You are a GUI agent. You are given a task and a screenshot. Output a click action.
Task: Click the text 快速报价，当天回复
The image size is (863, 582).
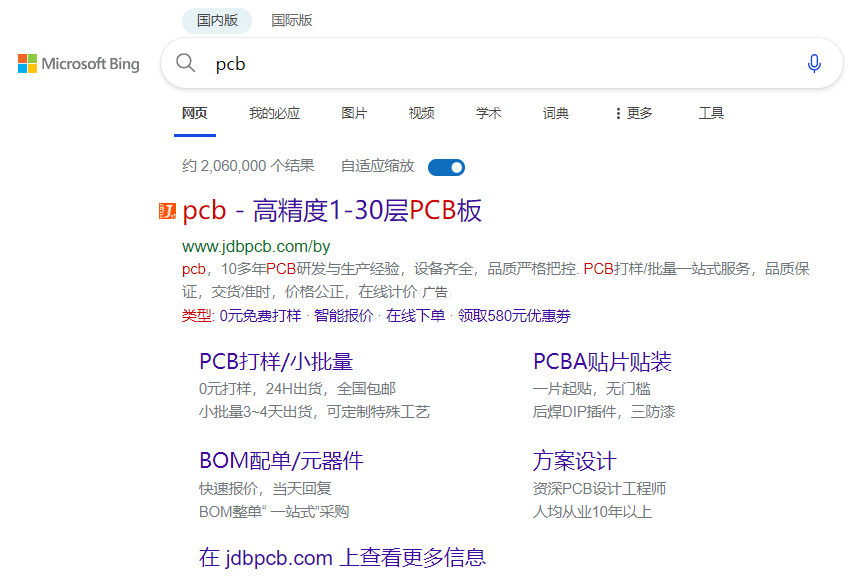(265, 488)
